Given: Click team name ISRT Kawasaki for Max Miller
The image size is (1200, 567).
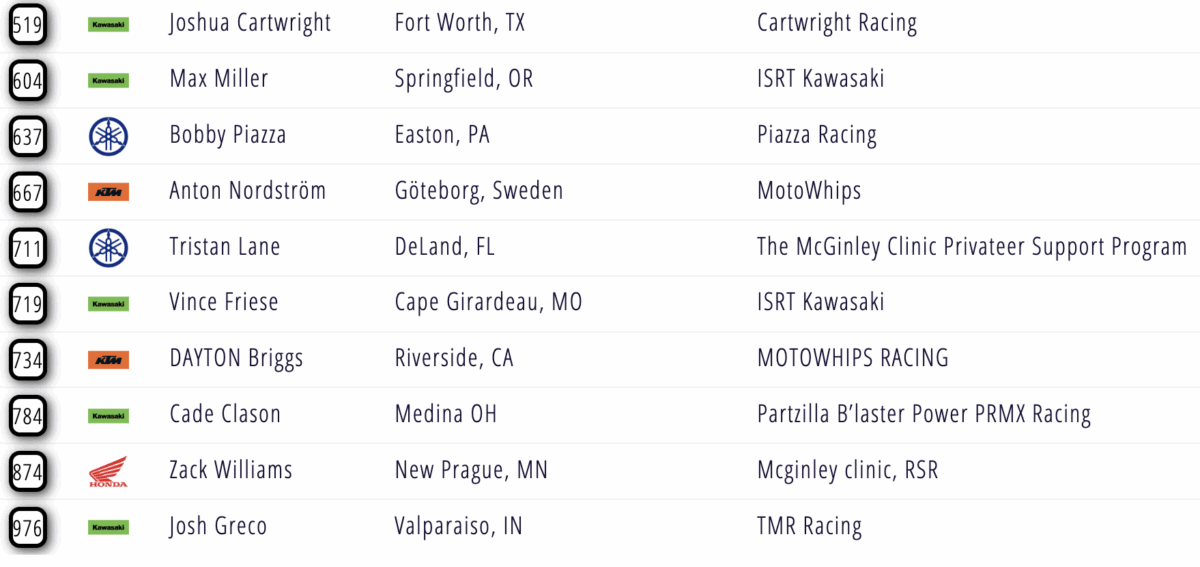Looking at the screenshot, I should point(820,79).
